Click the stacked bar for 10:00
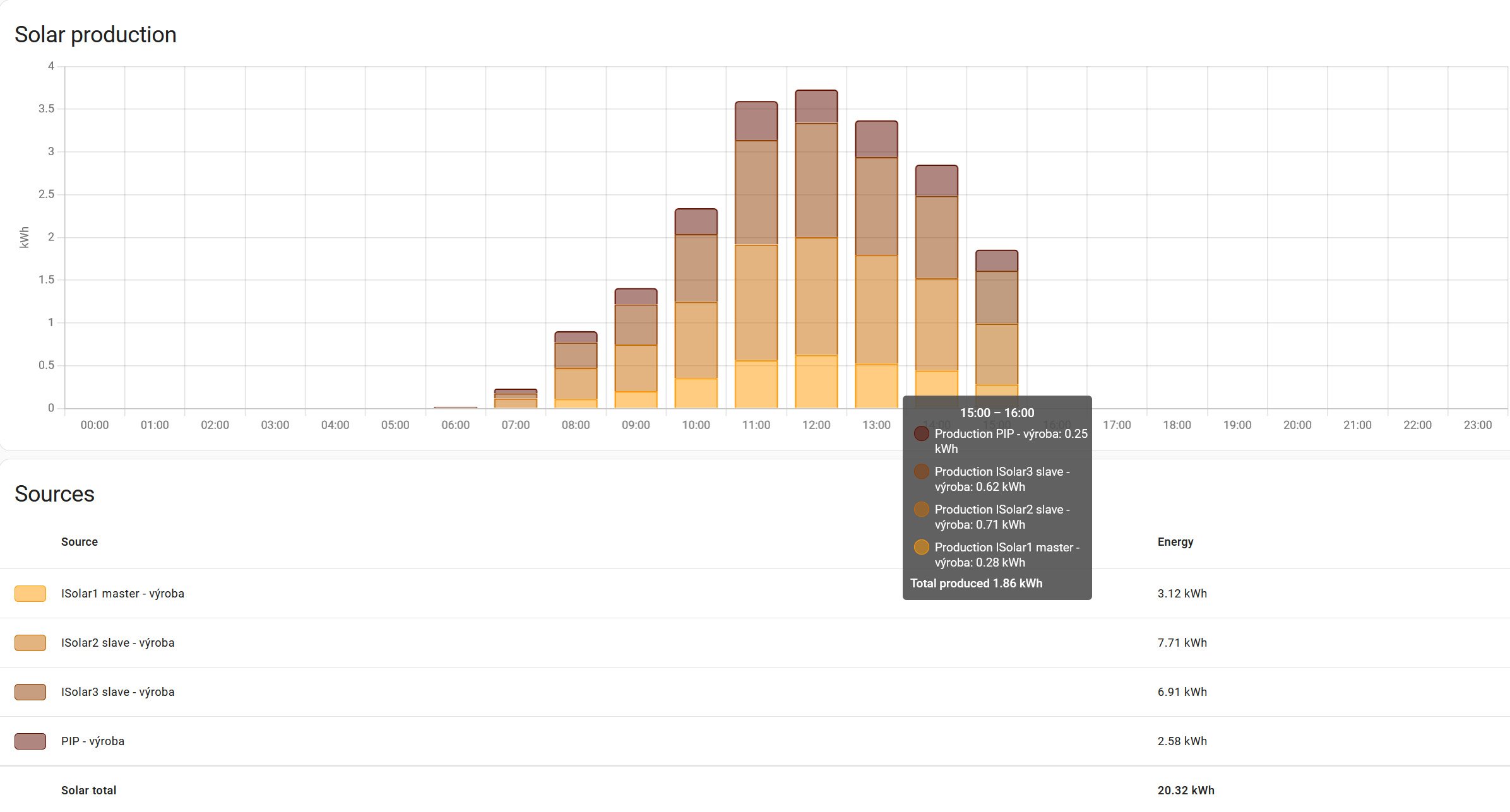Image resolution: width=1510 pixels, height=812 pixels. tap(696, 309)
